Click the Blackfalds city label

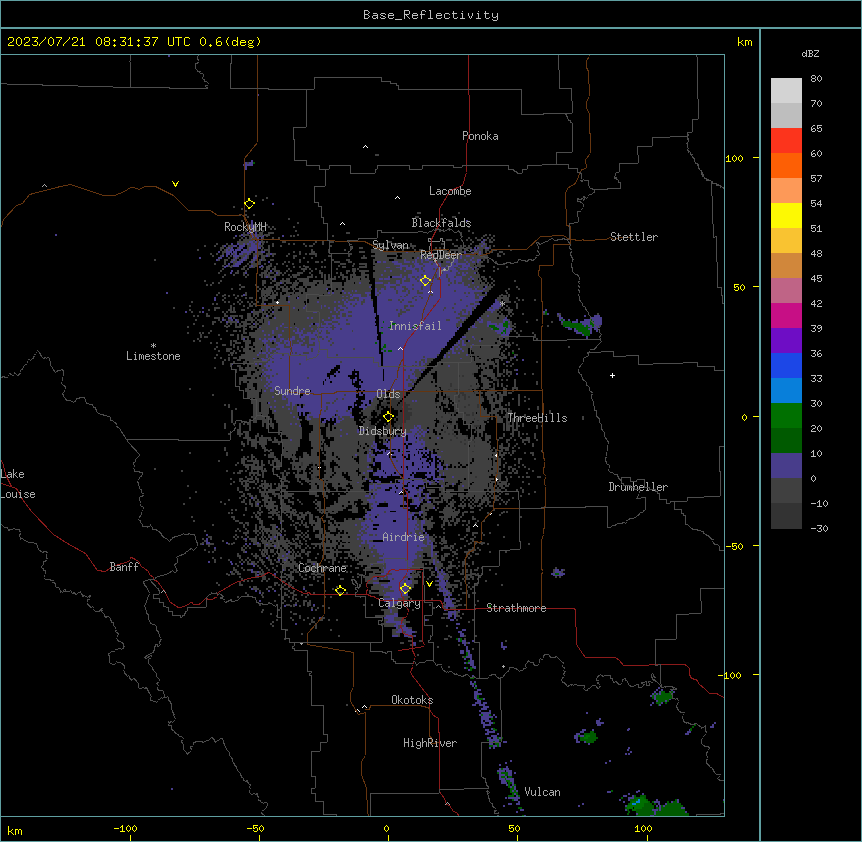(x=441, y=223)
